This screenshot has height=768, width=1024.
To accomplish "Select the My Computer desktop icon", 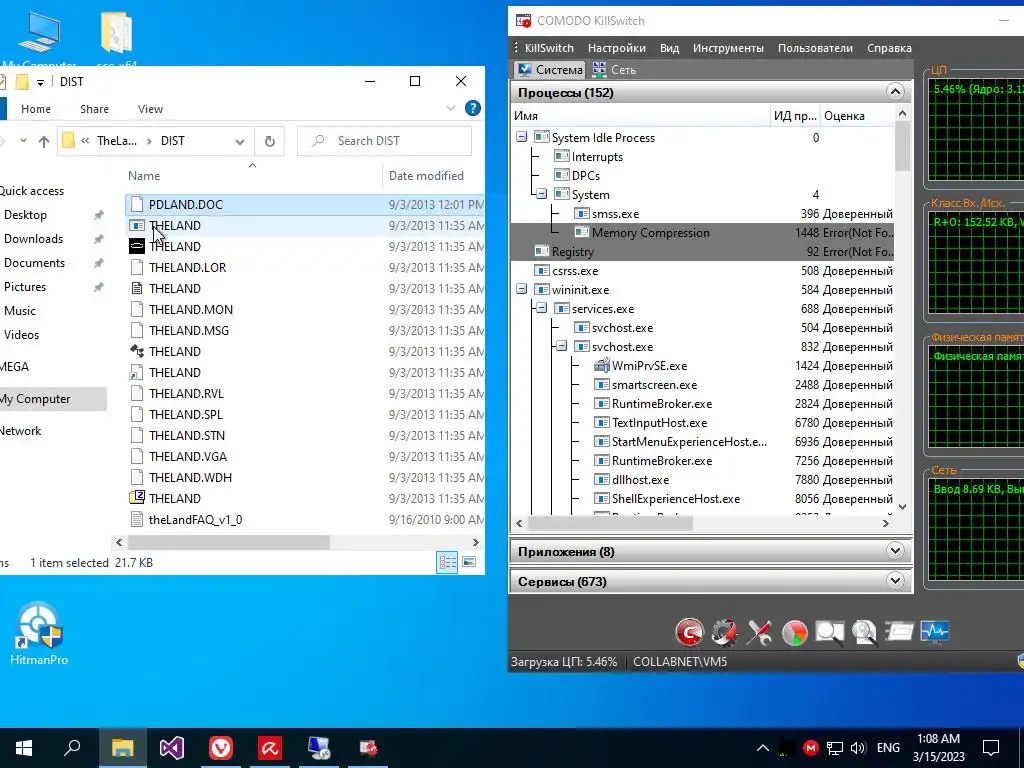I will [x=39, y=38].
